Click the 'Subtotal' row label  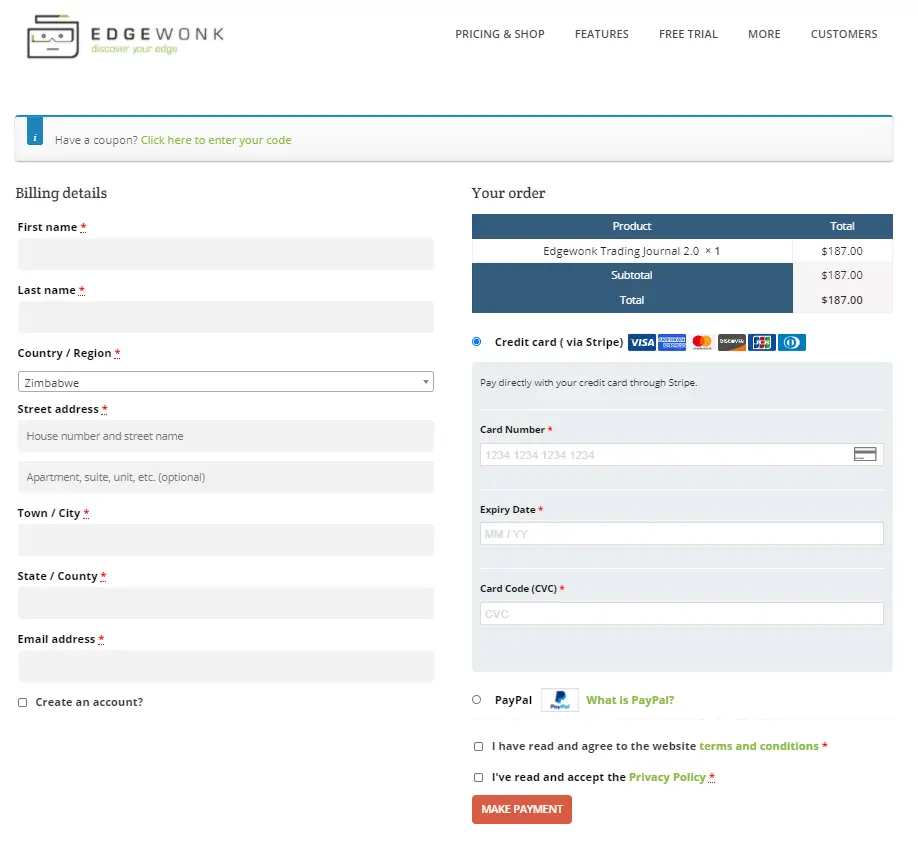click(632, 275)
